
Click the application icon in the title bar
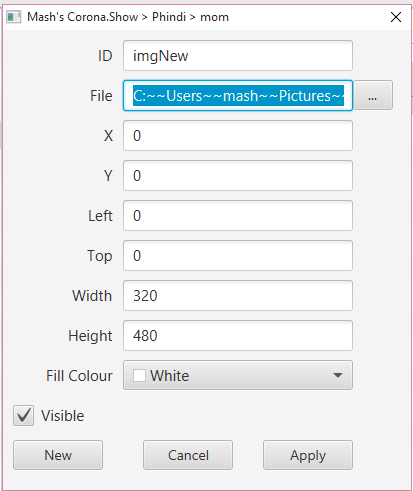[x=14, y=17]
